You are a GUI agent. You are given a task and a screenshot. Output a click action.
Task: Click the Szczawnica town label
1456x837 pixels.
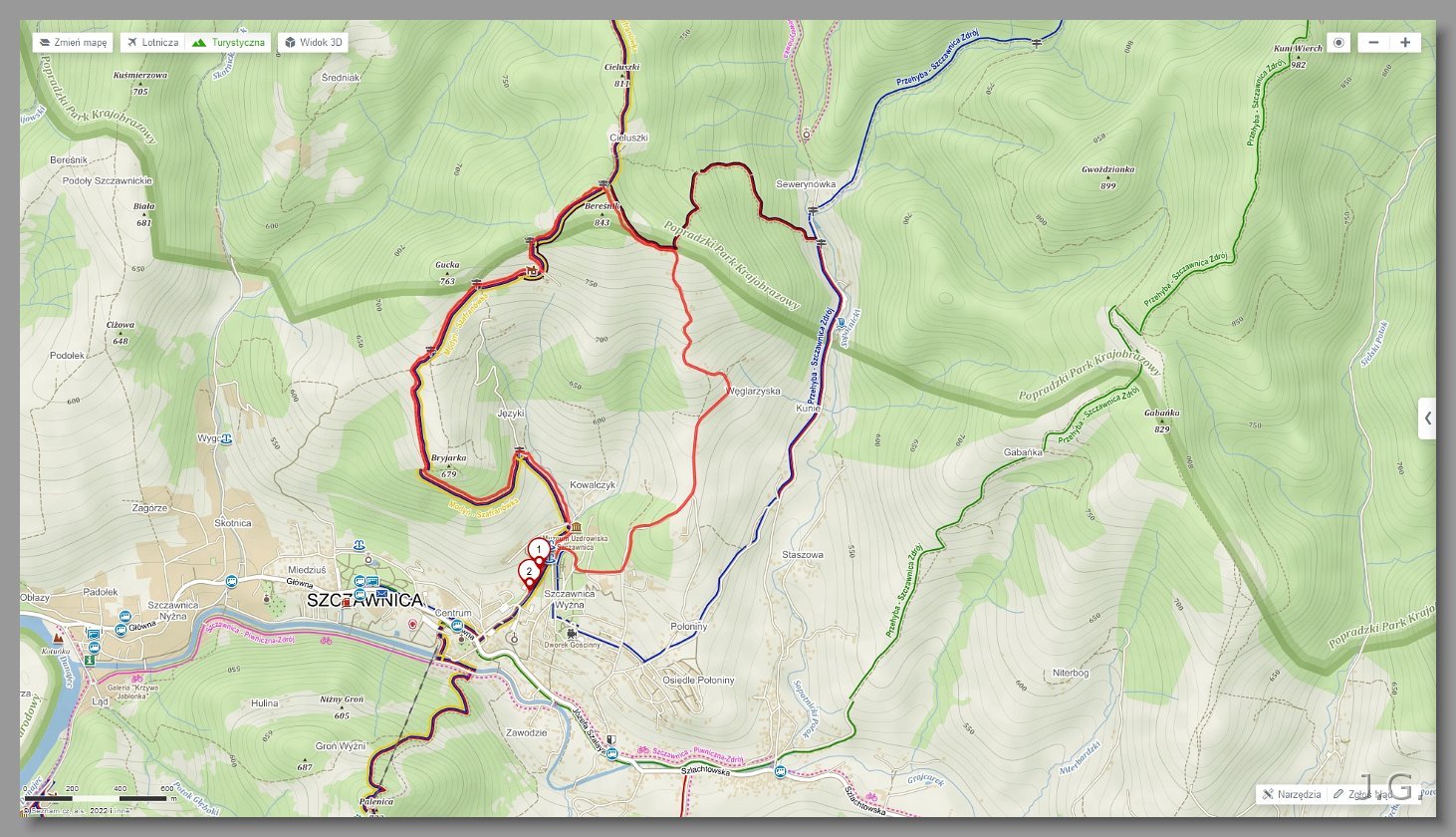coord(364,601)
